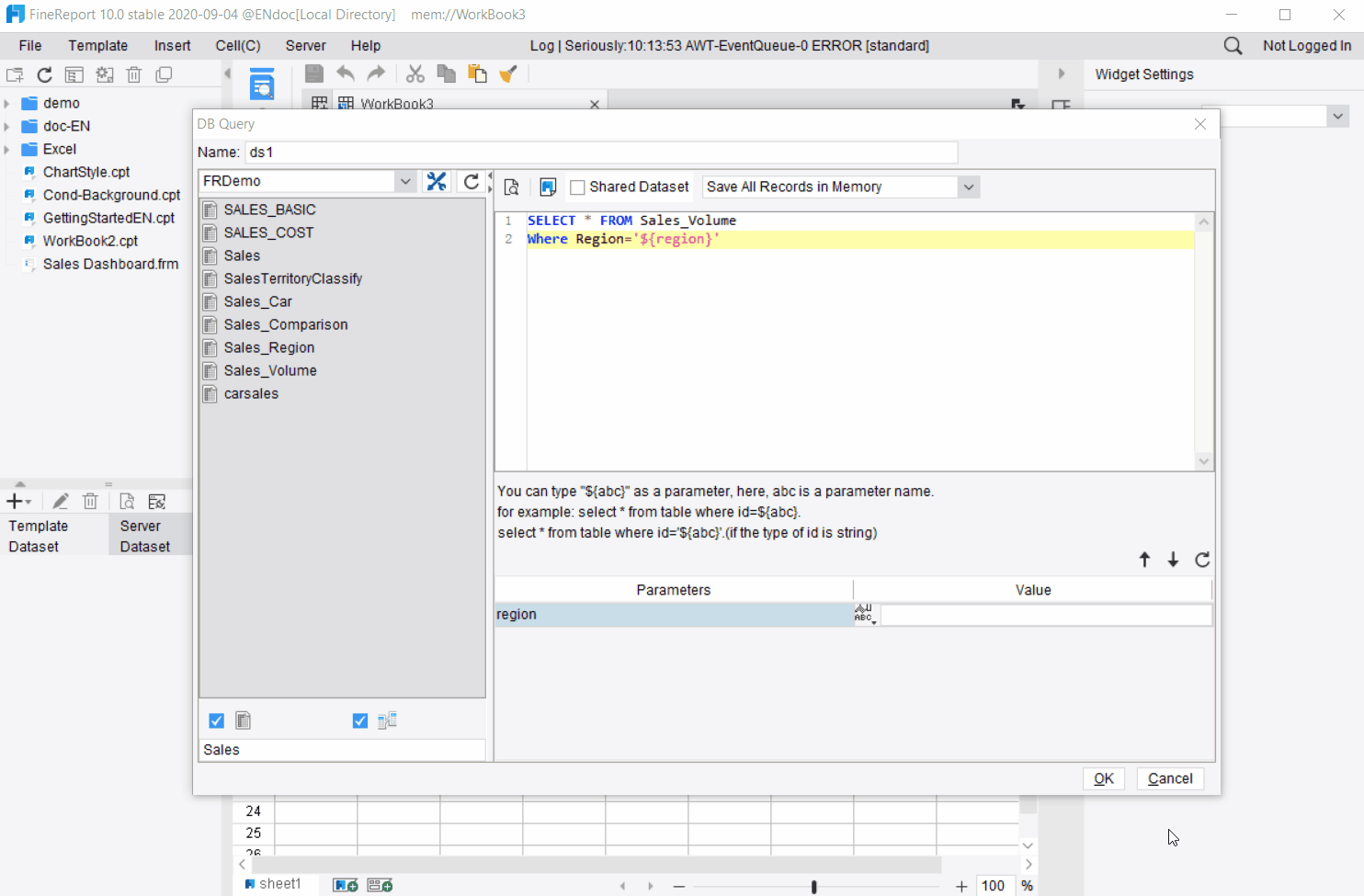This screenshot has height=896, width=1364.
Task: Click the Paste clipboard icon
Action: coord(477,74)
